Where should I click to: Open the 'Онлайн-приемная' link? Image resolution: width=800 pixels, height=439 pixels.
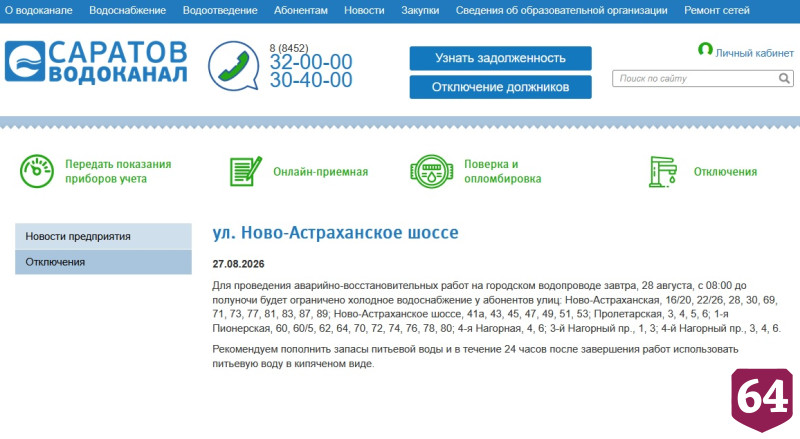click(320, 172)
